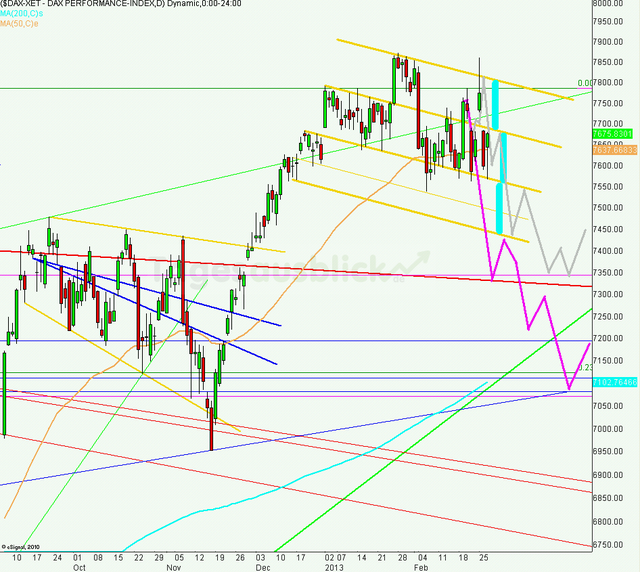The width and height of the screenshot is (640, 572).
Task: Click the eSignal 2010 copyright text
Action: [x=22, y=548]
